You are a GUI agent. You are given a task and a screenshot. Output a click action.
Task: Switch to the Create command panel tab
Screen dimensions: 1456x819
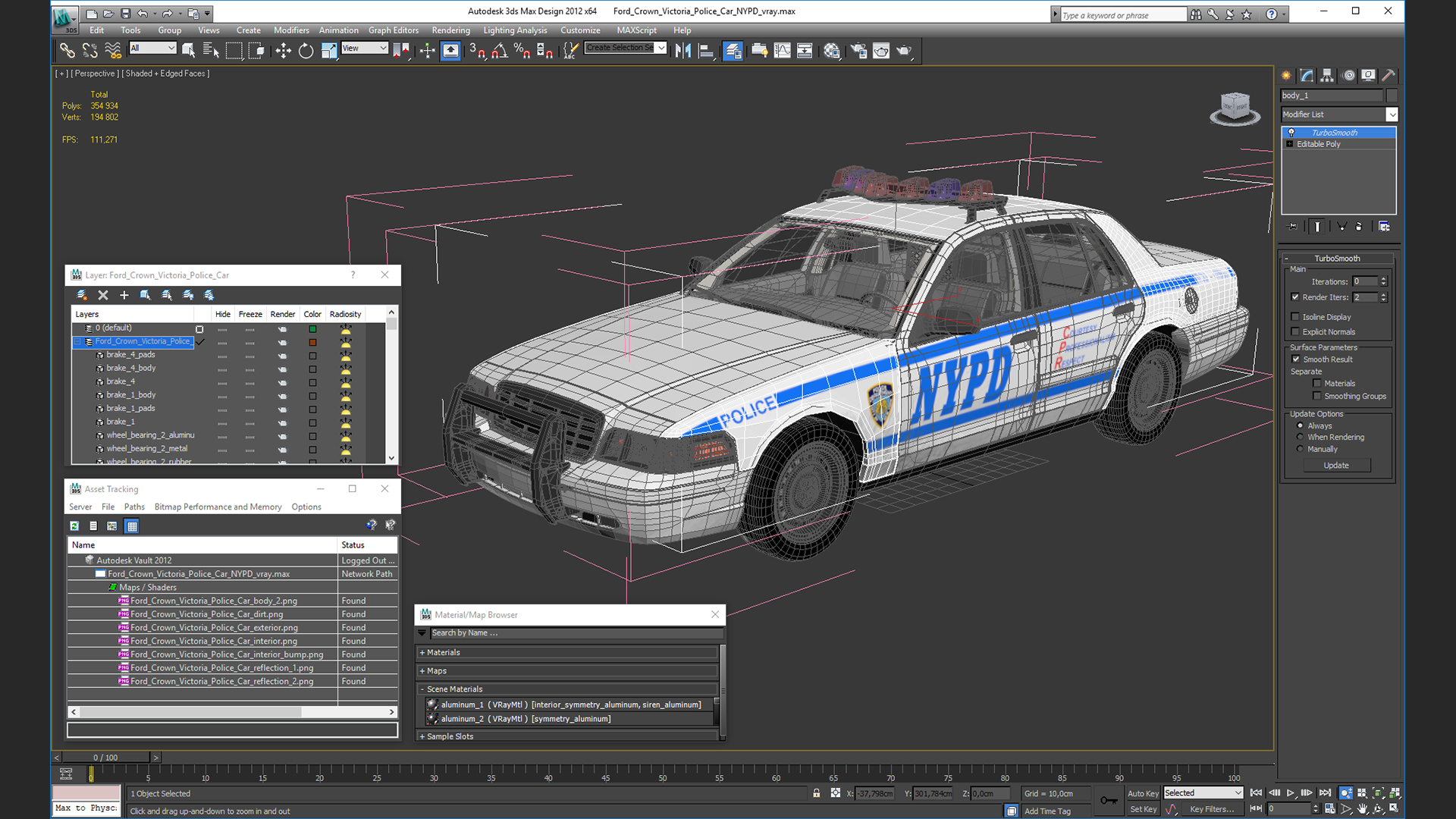(x=1286, y=75)
